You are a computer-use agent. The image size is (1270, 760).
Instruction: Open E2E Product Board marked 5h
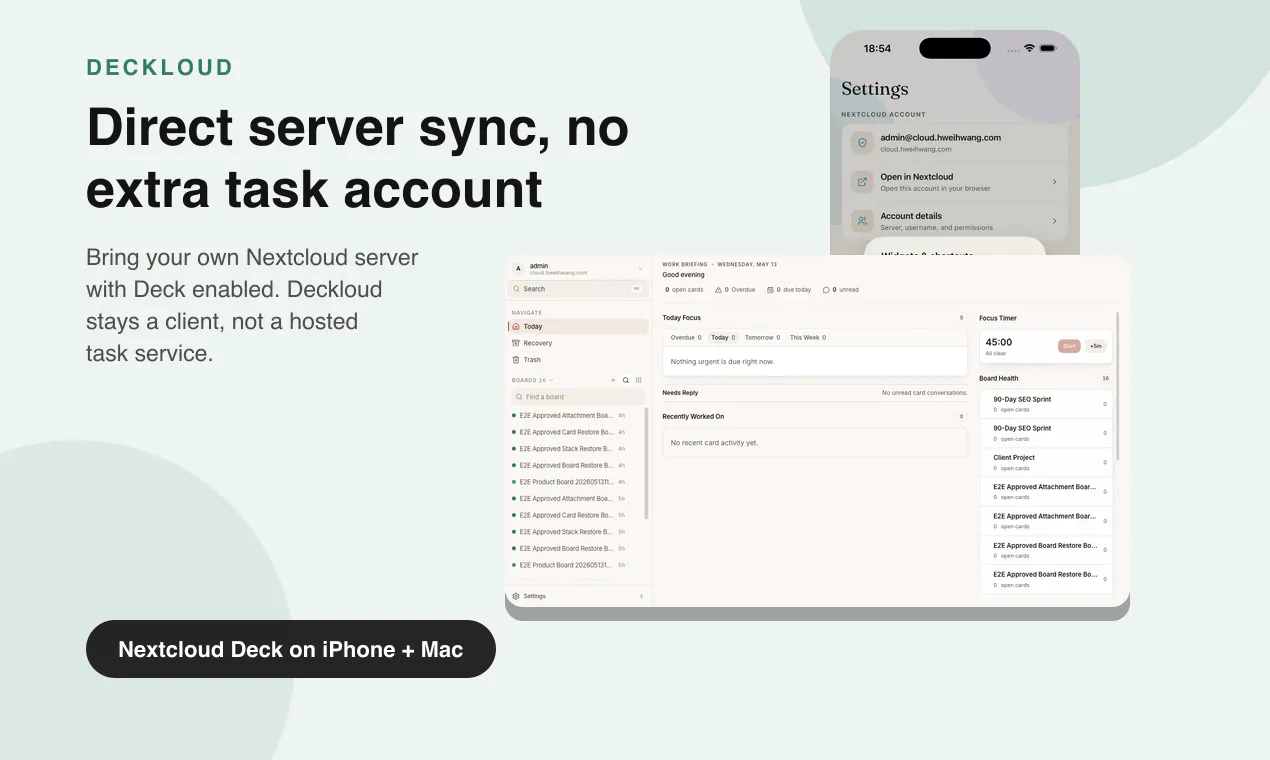pyautogui.click(x=569, y=565)
